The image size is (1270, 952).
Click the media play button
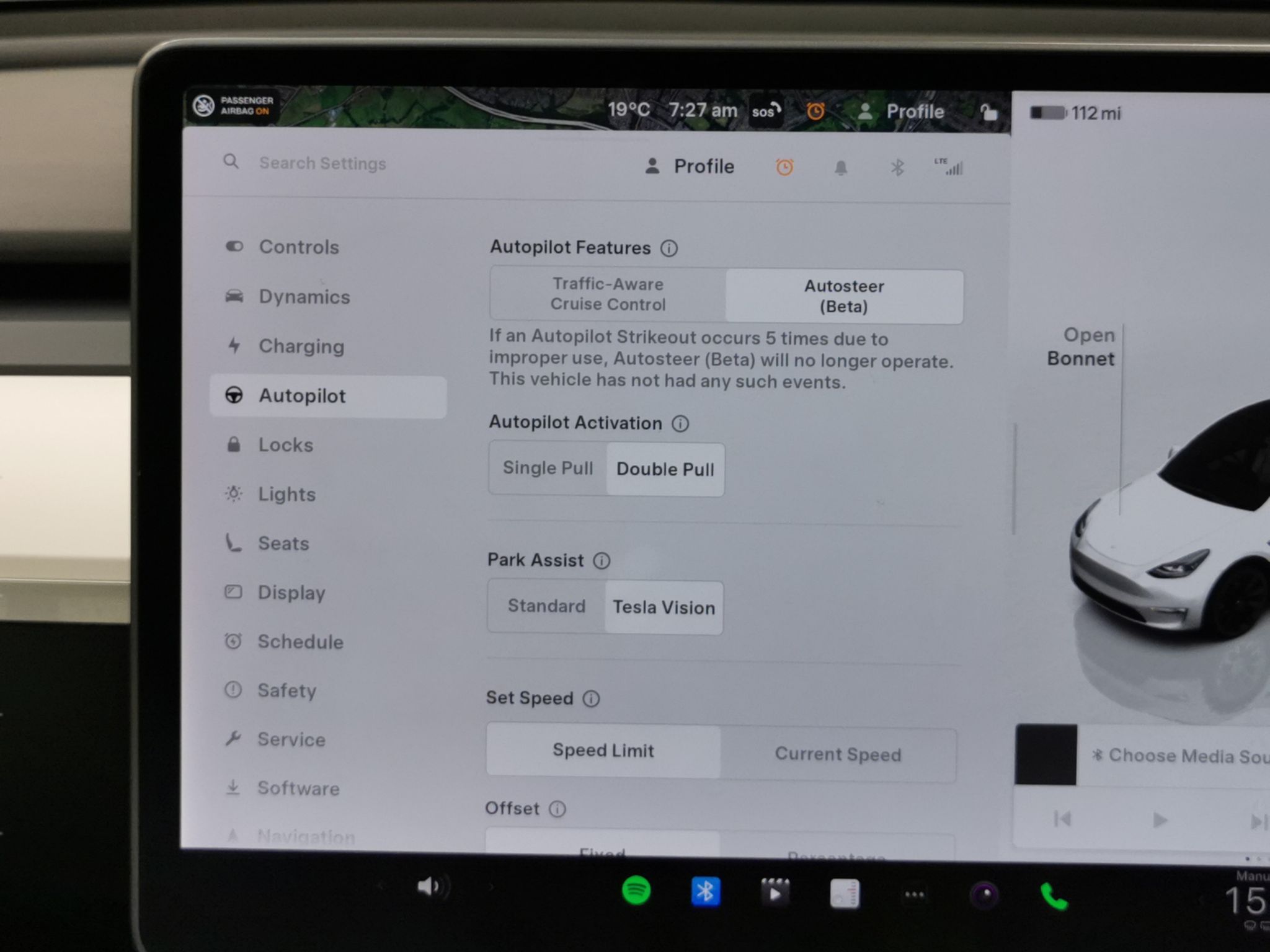[1159, 820]
